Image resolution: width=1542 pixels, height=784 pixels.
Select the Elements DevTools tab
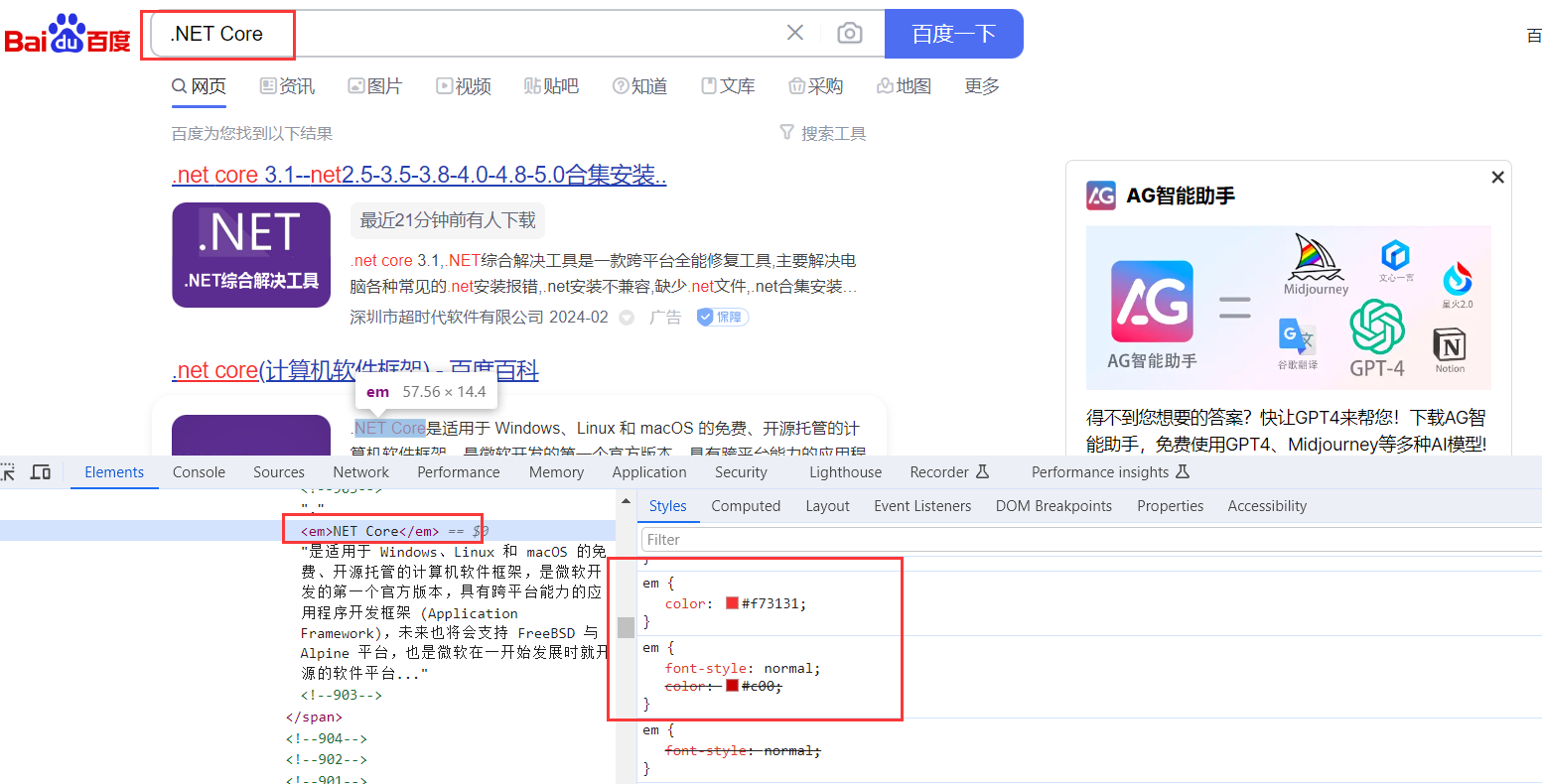pyautogui.click(x=114, y=472)
